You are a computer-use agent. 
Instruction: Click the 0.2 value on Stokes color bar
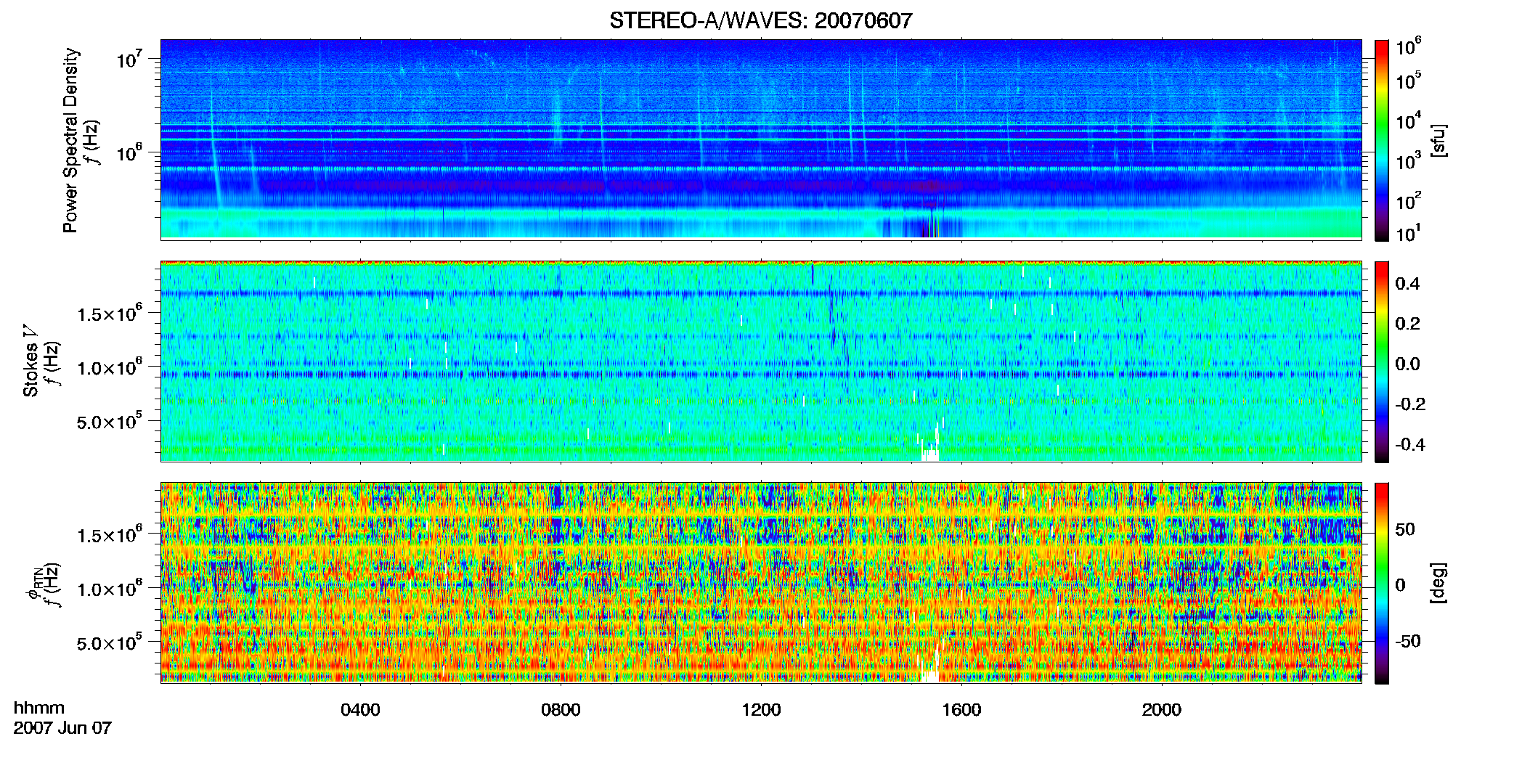click(1407, 324)
